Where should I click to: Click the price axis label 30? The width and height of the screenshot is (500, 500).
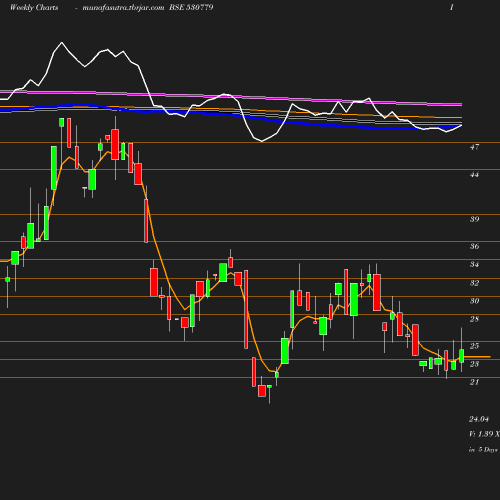pyautogui.click(x=474, y=301)
